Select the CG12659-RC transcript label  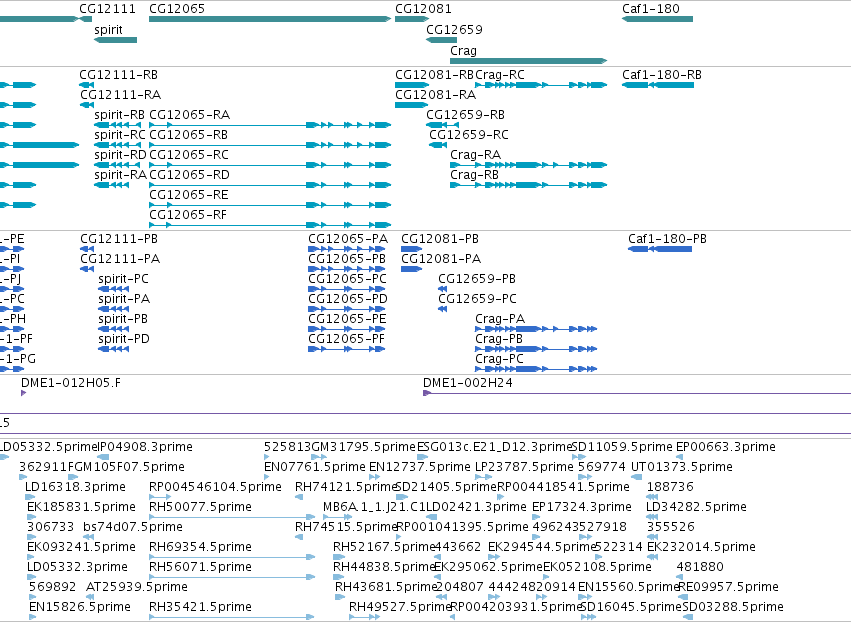[469, 135]
